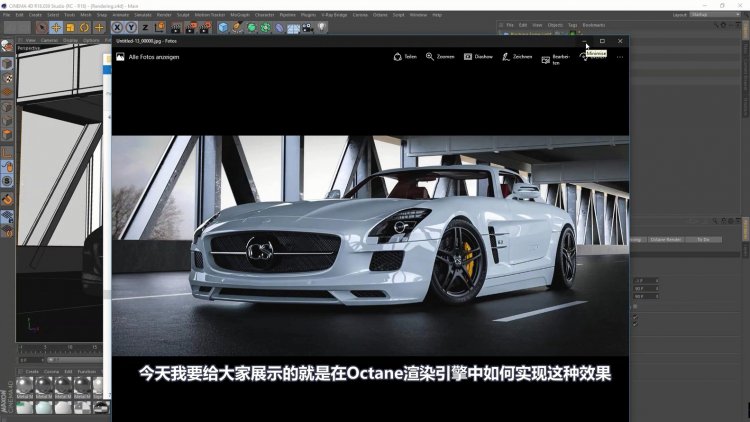Open Tags menu in Object Manager
Viewport: 750px width, 422px height.
[573, 25]
